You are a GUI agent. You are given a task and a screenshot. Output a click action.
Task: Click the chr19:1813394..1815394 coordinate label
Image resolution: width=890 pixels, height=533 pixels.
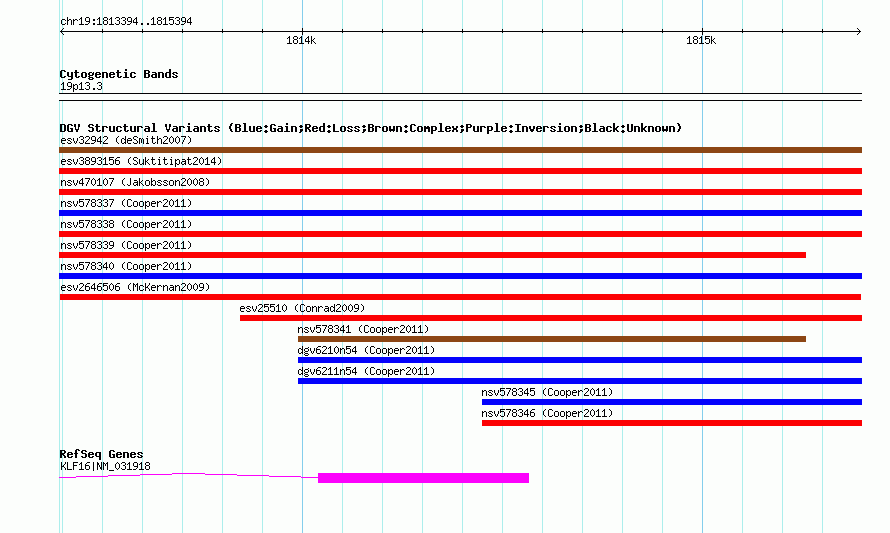coord(126,21)
